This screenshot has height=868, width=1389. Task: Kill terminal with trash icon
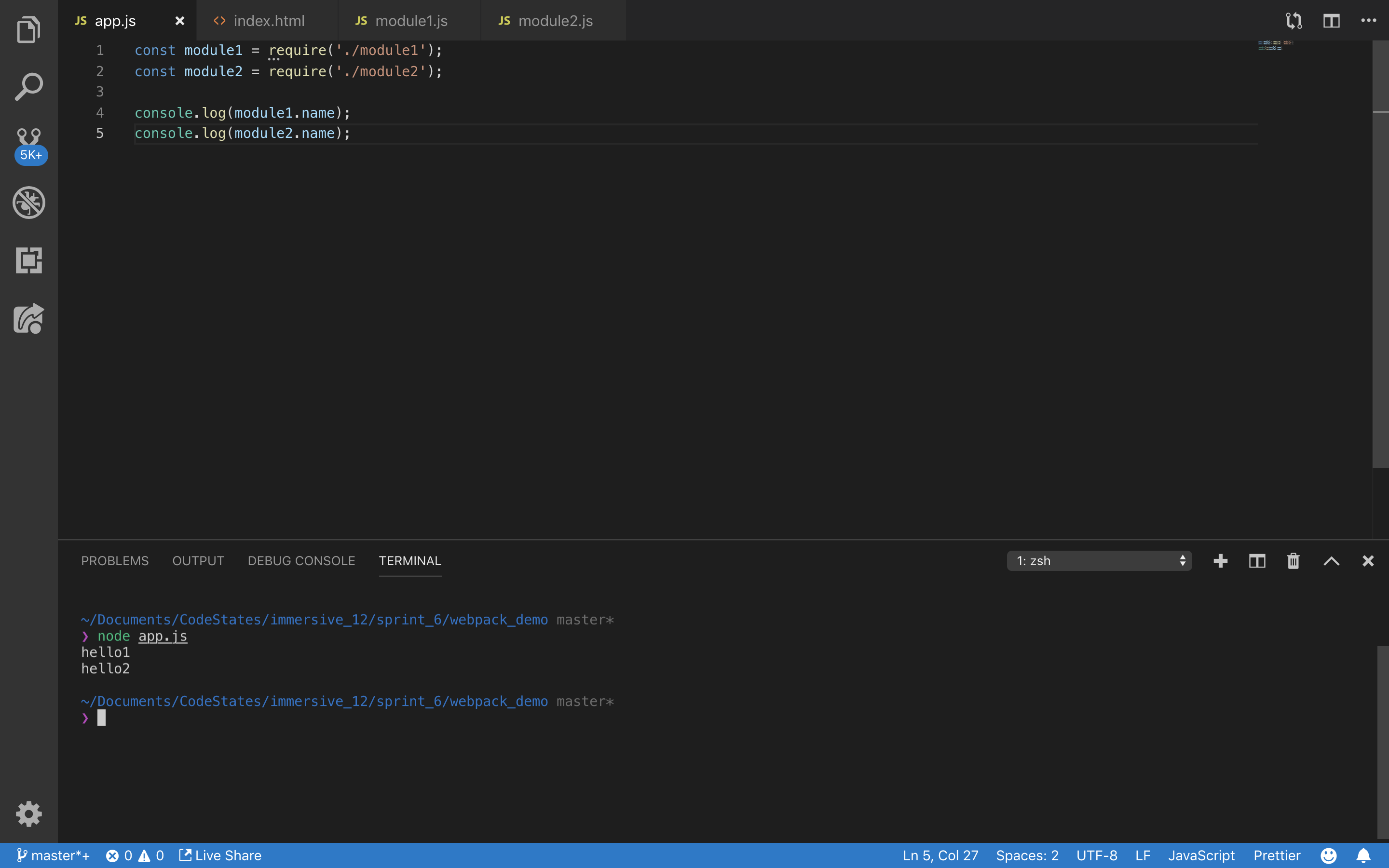click(x=1293, y=561)
